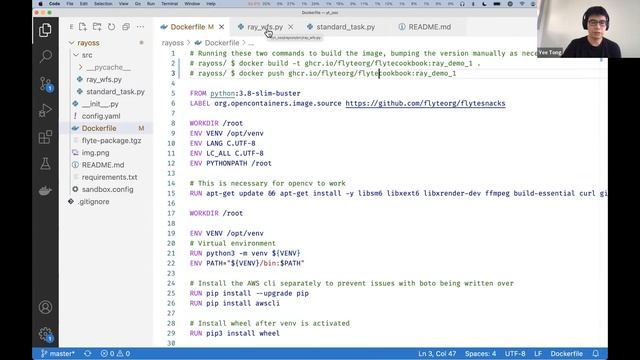The image size is (640, 360).
Task: Change file encoding UTF-8 in status bar
Action: 515,353
